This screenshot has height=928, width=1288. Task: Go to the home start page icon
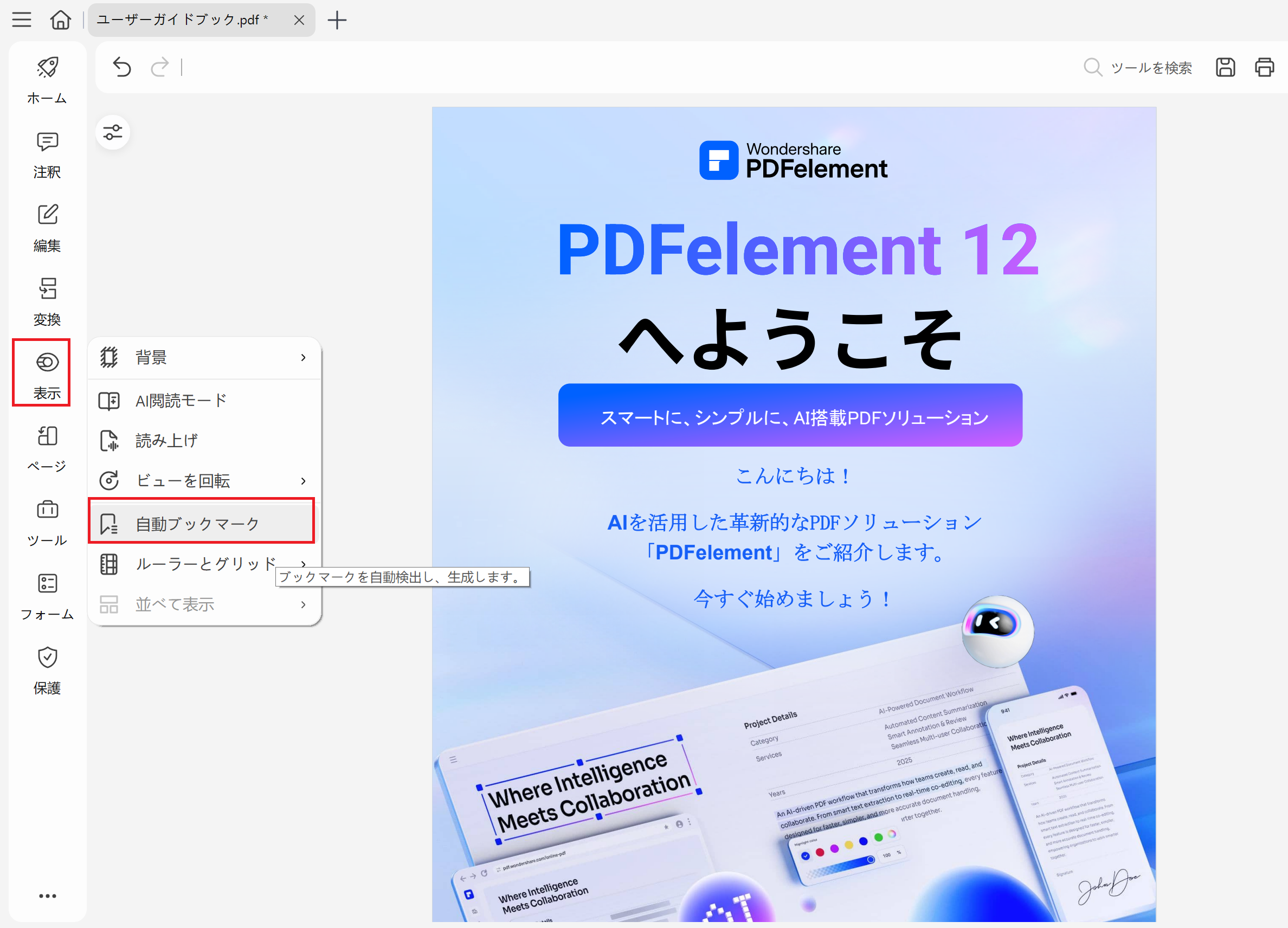(x=61, y=20)
